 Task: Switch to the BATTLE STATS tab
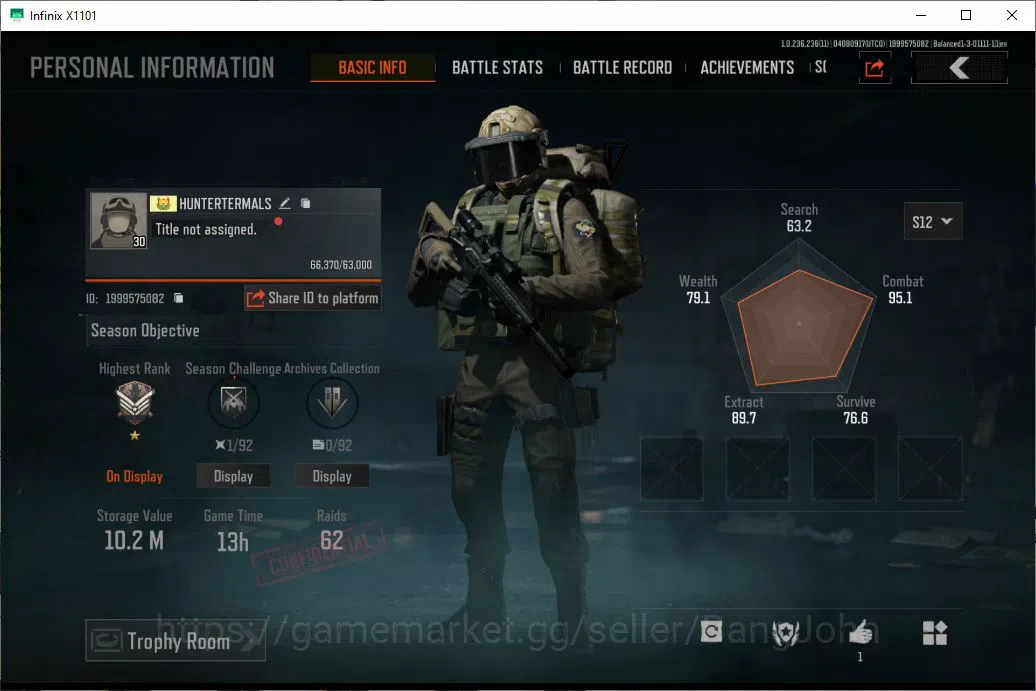click(498, 67)
